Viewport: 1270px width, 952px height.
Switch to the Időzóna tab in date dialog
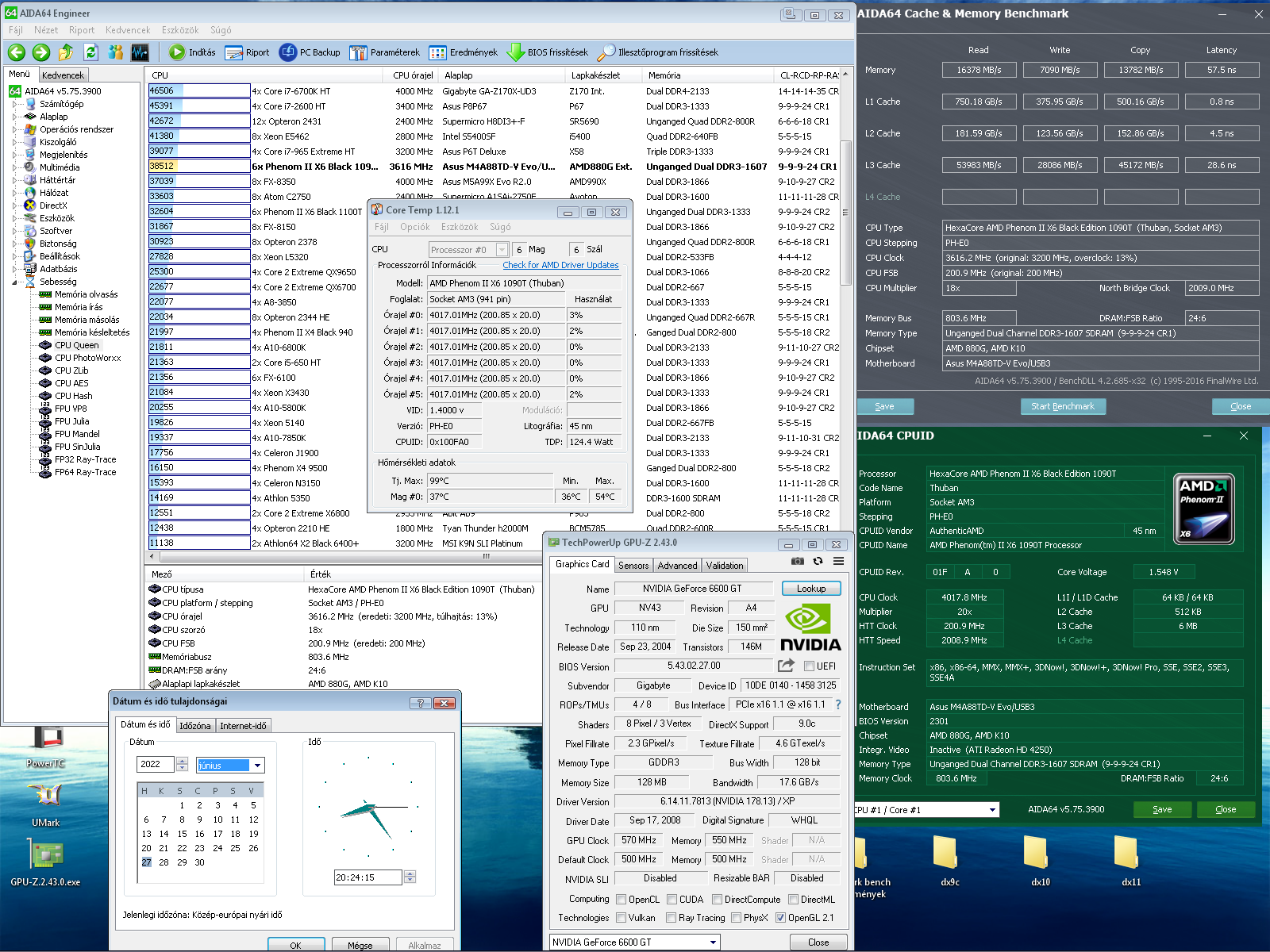pyautogui.click(x=195, y=726)
